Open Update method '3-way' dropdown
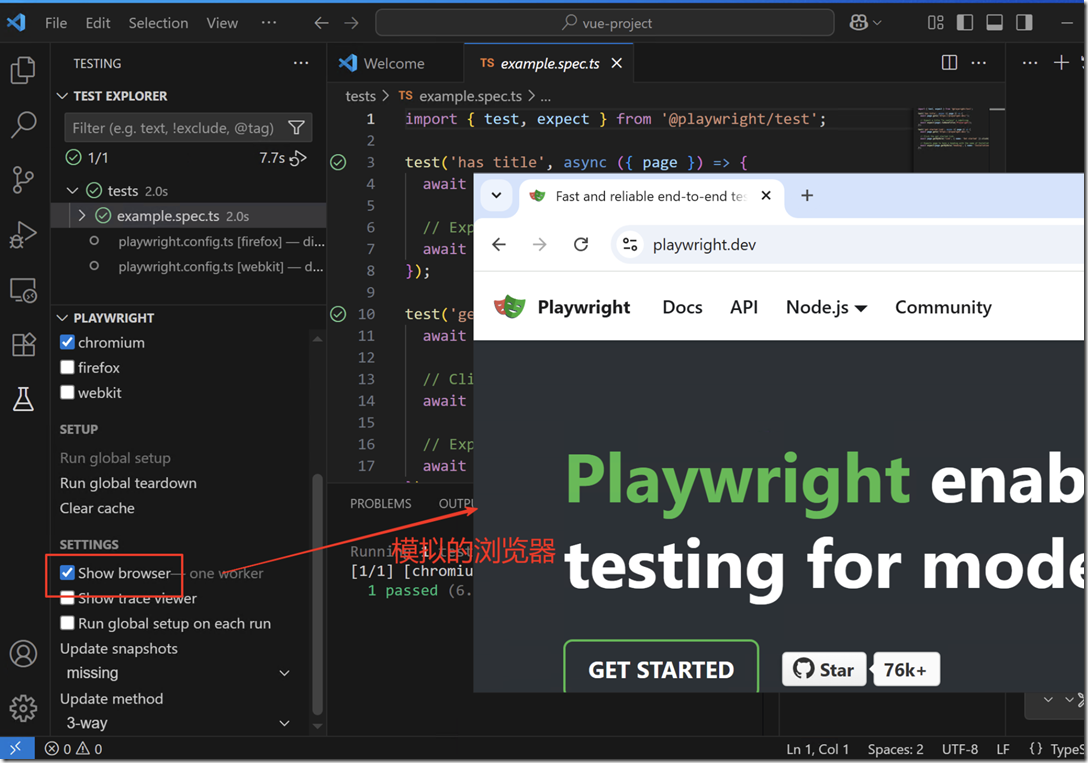The image size is (1088, 763). pos(178,723)
